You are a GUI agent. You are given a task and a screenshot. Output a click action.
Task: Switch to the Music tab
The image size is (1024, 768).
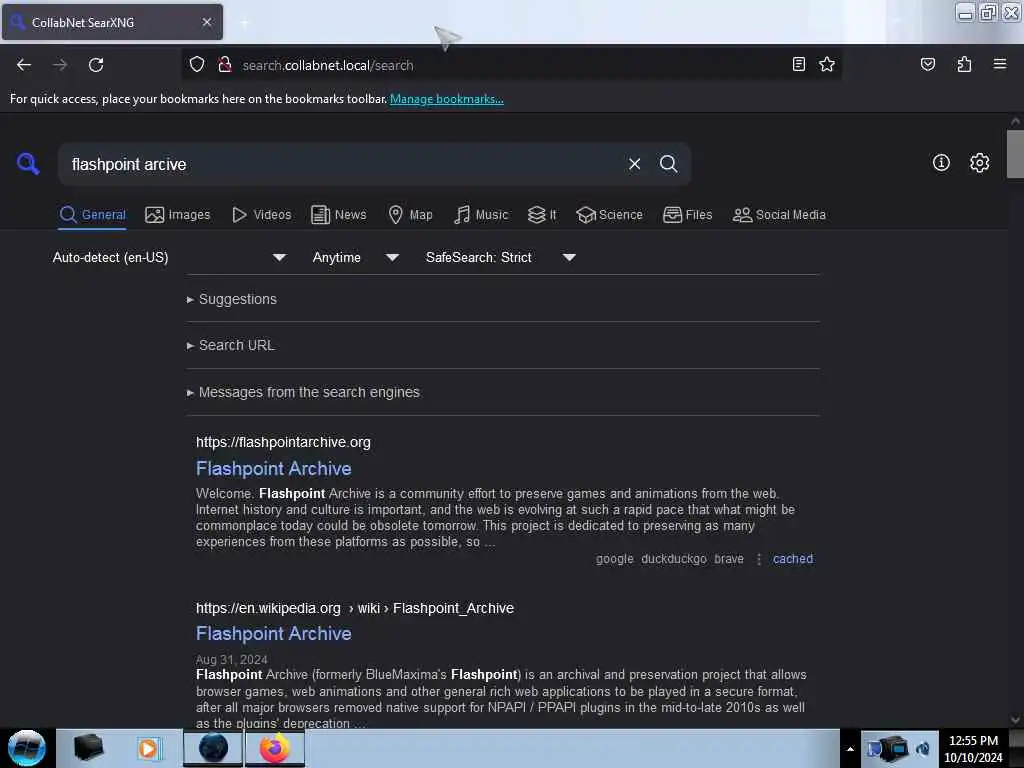(481, 214)
